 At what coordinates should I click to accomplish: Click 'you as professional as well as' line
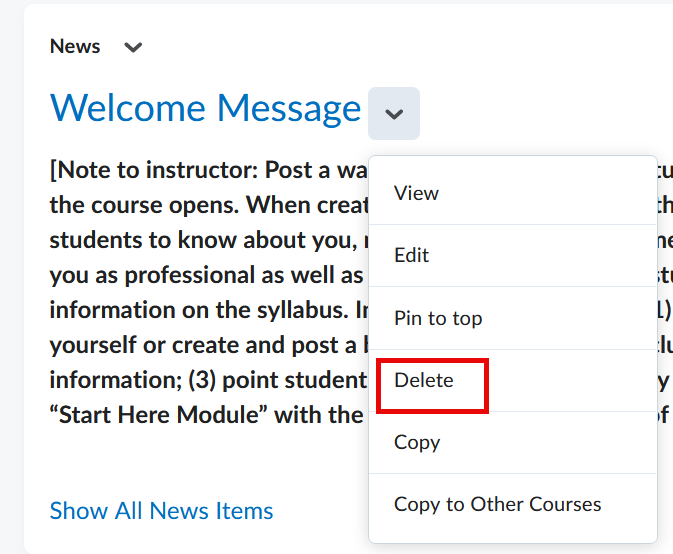[x=200, y=275]
